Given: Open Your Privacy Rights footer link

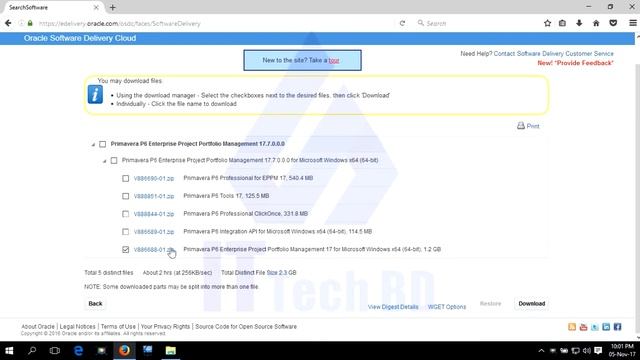Looking at the screenshot, I should 165,327.
